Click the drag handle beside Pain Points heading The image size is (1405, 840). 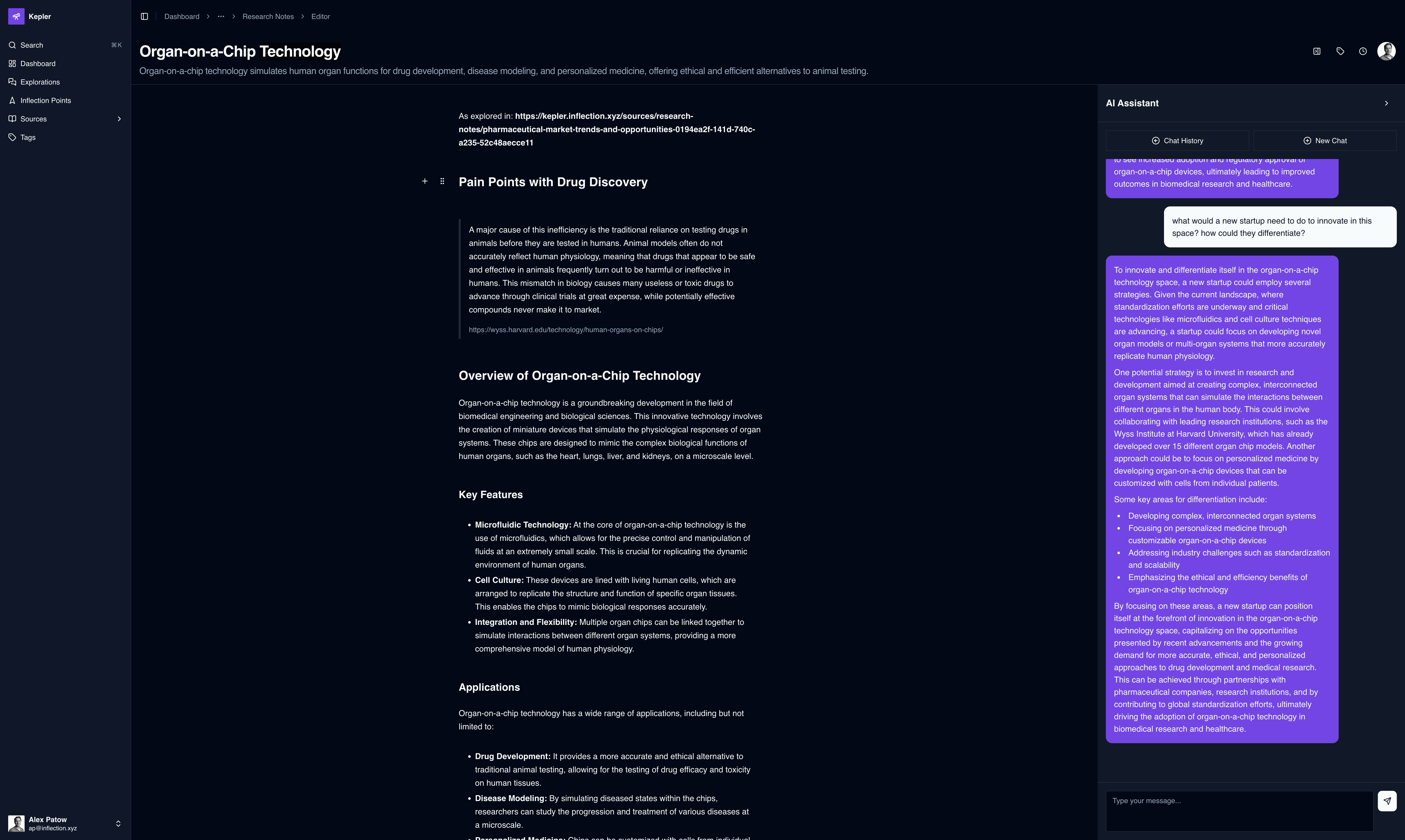(x=442, y=181)
